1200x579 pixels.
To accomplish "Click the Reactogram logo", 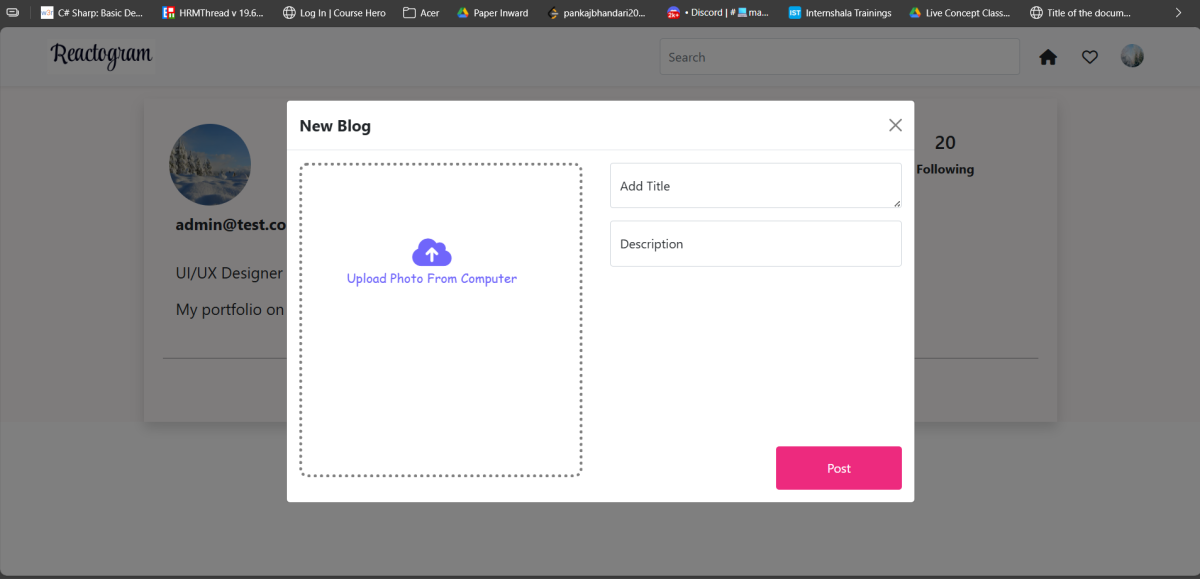I will pyautogui.click(x=102, y=56).
